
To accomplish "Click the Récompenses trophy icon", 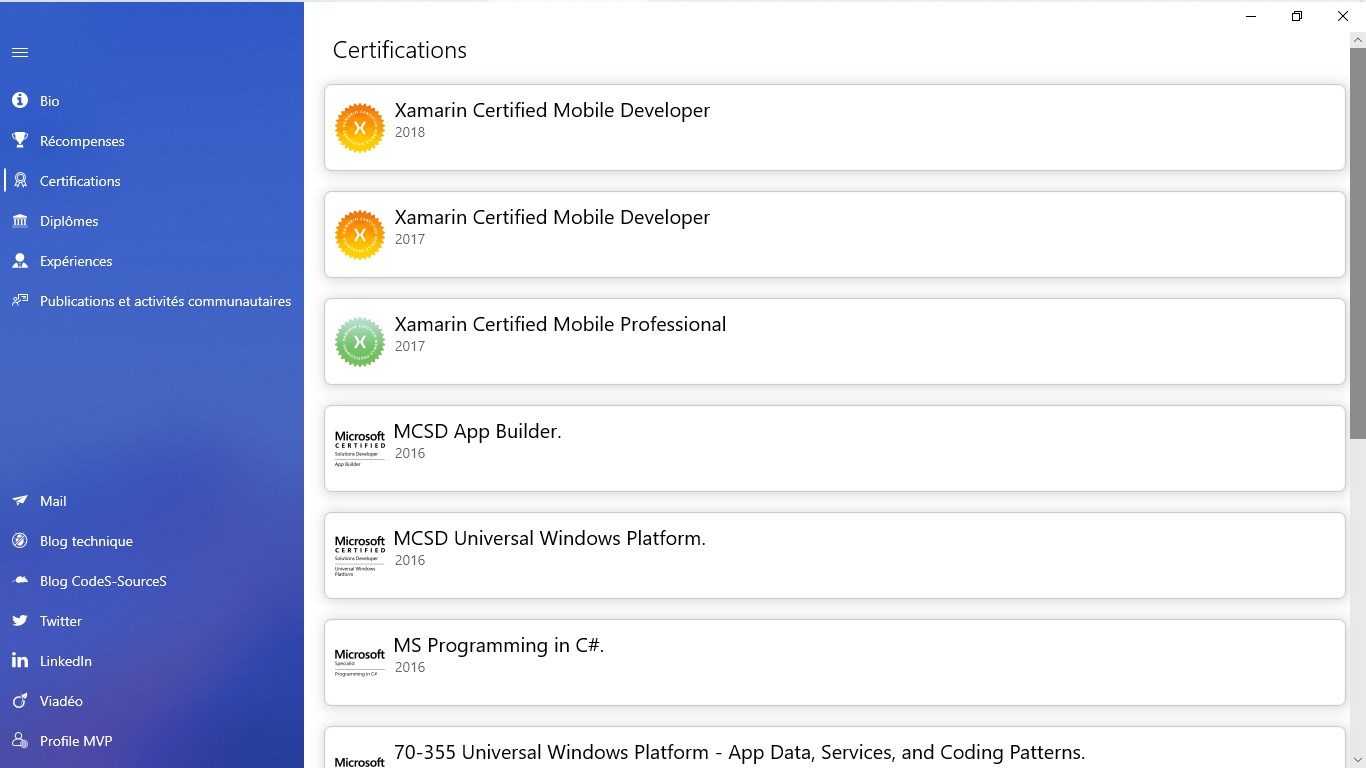I will [x=20, y=141].
